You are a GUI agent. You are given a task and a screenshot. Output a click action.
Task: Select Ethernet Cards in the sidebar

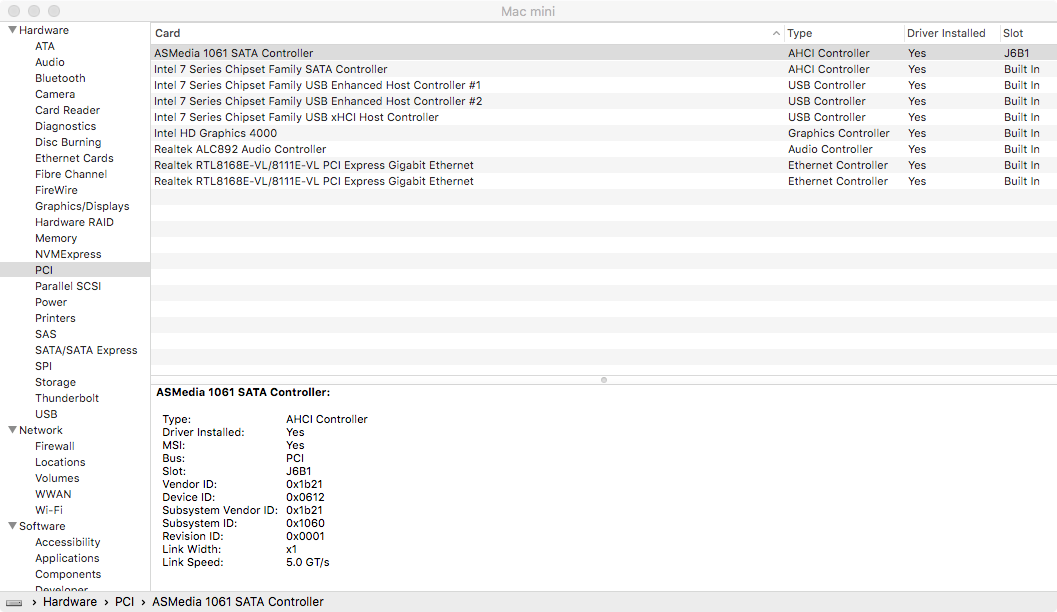point(74,158)
